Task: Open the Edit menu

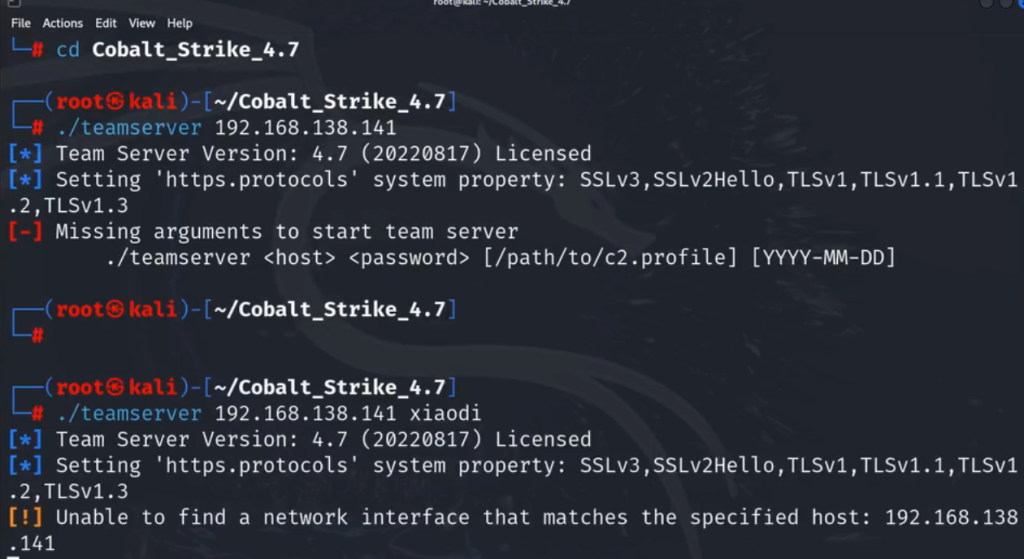Action: point(106,23)
